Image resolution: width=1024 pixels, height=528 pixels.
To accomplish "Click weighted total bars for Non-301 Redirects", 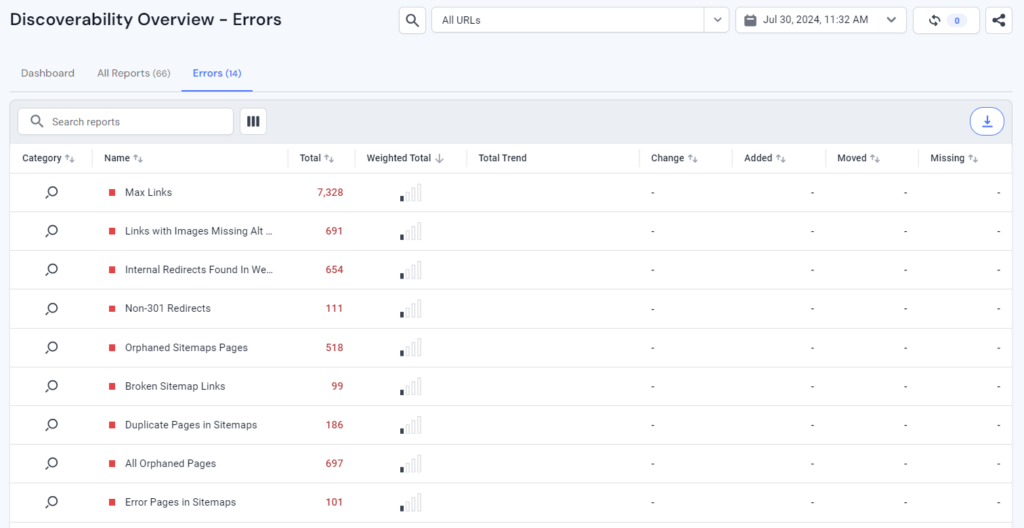I will 411,308.
